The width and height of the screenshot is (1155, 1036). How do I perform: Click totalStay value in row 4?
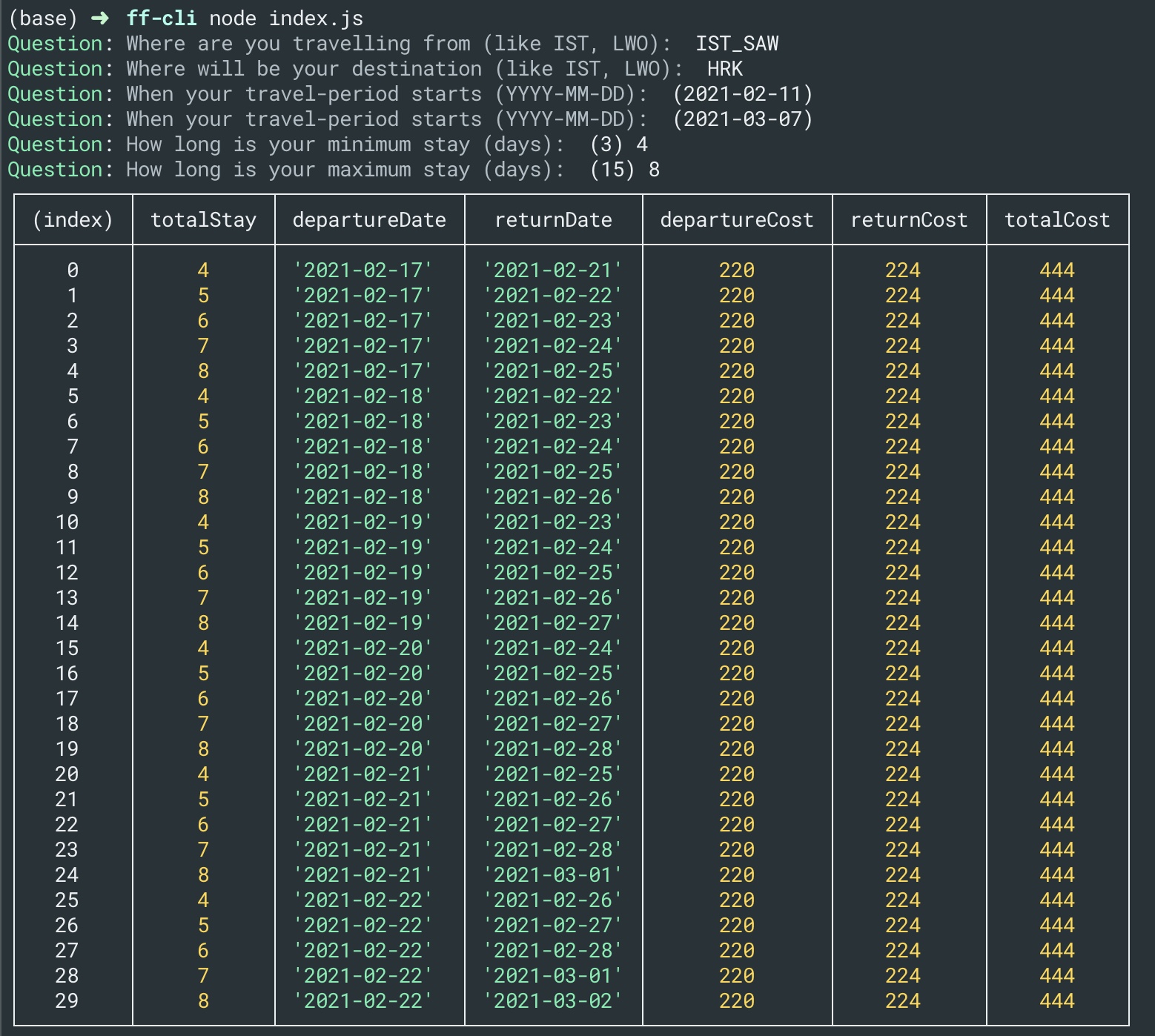[203, 371]
